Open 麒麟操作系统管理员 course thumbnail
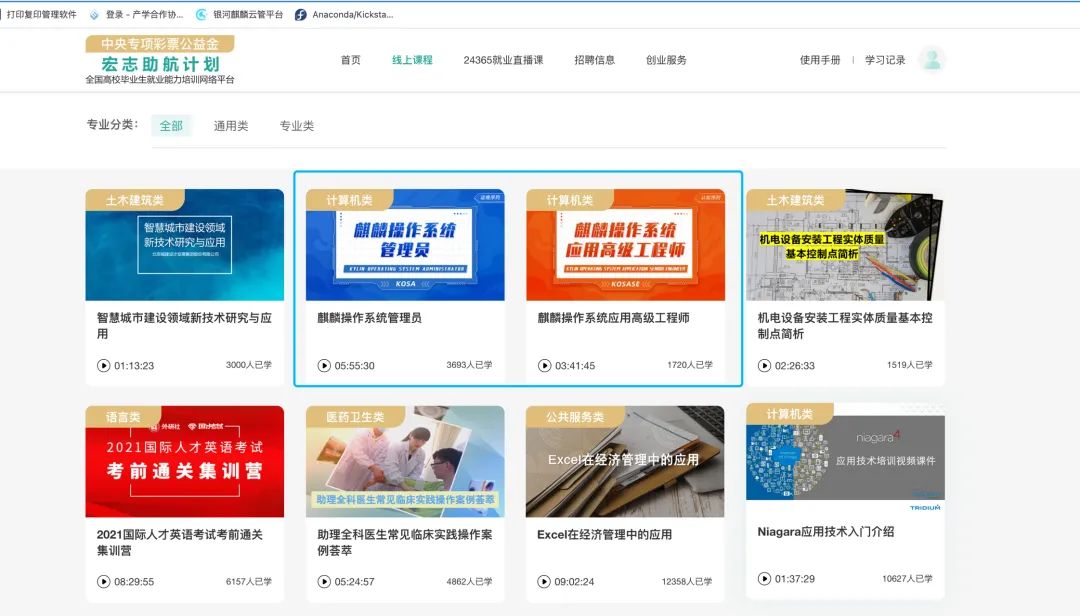Image resolution: width=1080 pixels, height=616 pixels. pos(405,245)
